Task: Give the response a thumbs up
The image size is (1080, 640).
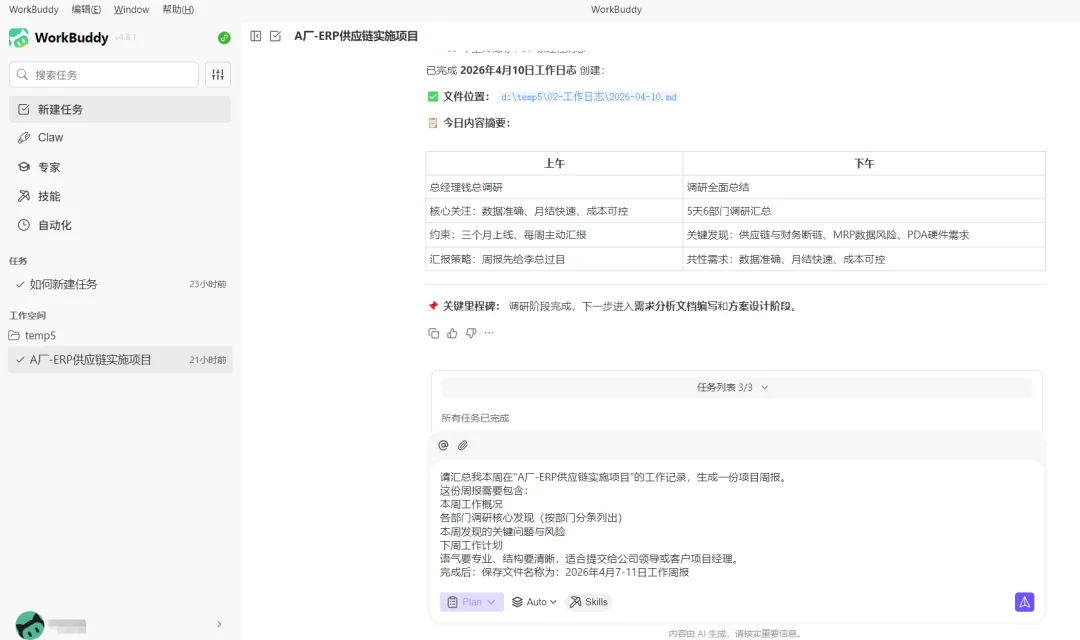Action: (x=452, y=333)
